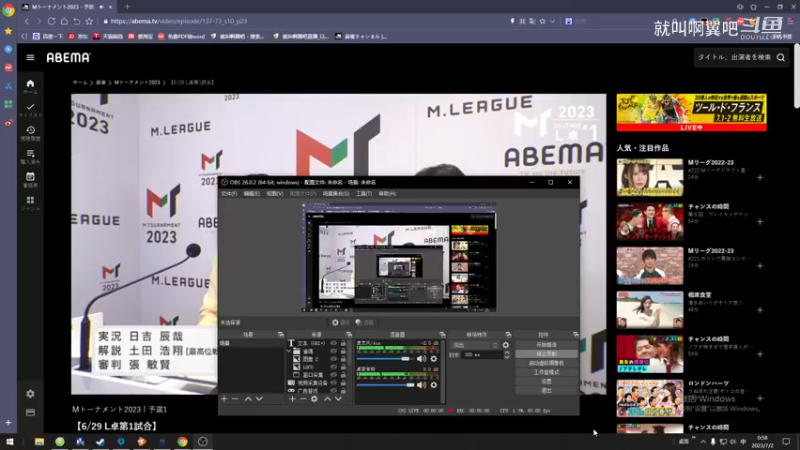Toggle visibility of the 文本 (GDI+) source
The height and width of the screenshot is (450, 800).
point(334,343)
